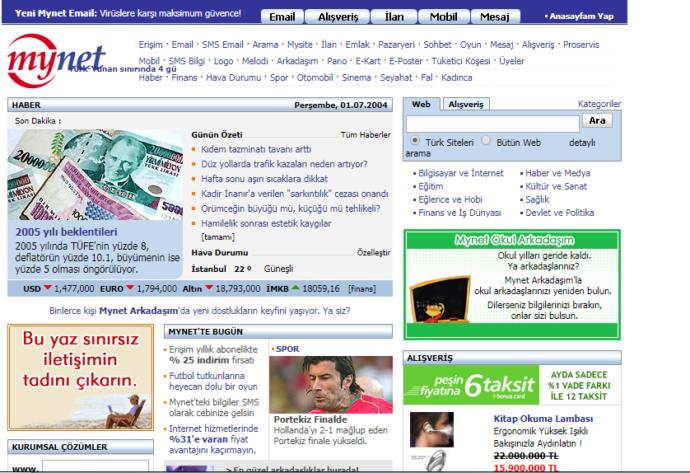The width and height of the screenshot is (690, 473).
Task: Click the [tamamı] link
Action: click(218, 237)
